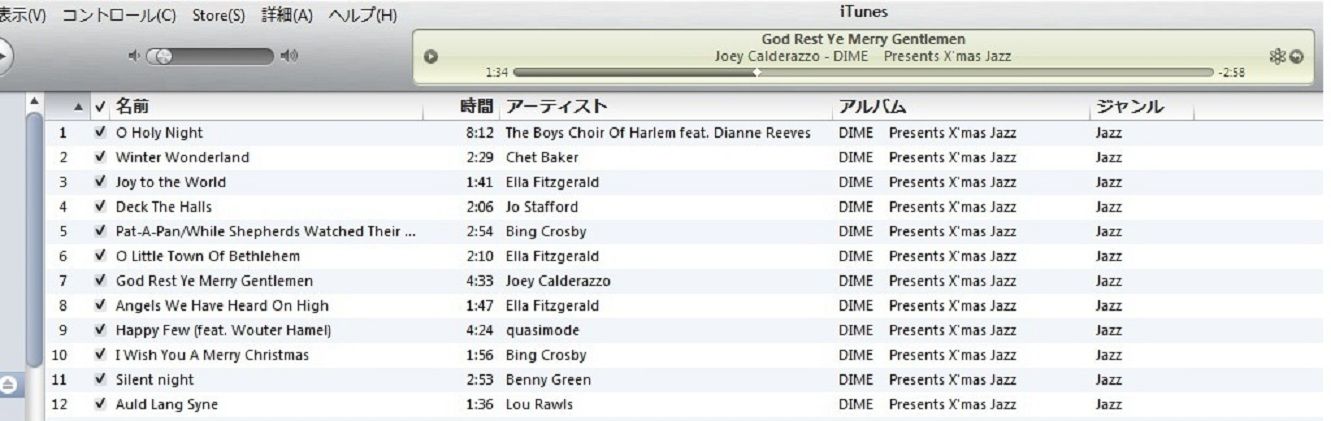Select the track Auld Lang Syne

click(x=167, y=405)
